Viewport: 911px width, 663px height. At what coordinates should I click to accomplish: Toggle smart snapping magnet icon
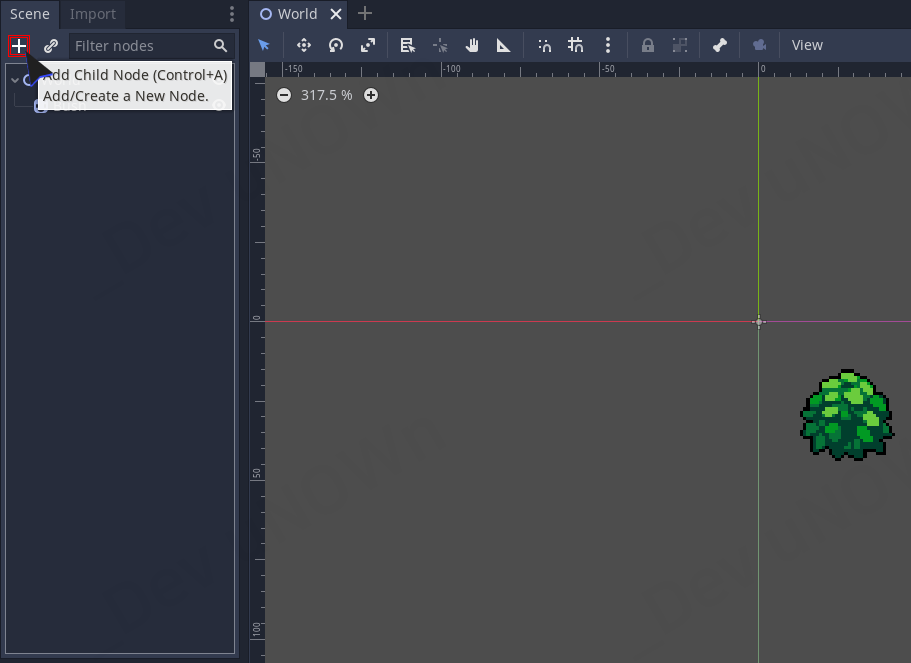(x=544, y=45)
